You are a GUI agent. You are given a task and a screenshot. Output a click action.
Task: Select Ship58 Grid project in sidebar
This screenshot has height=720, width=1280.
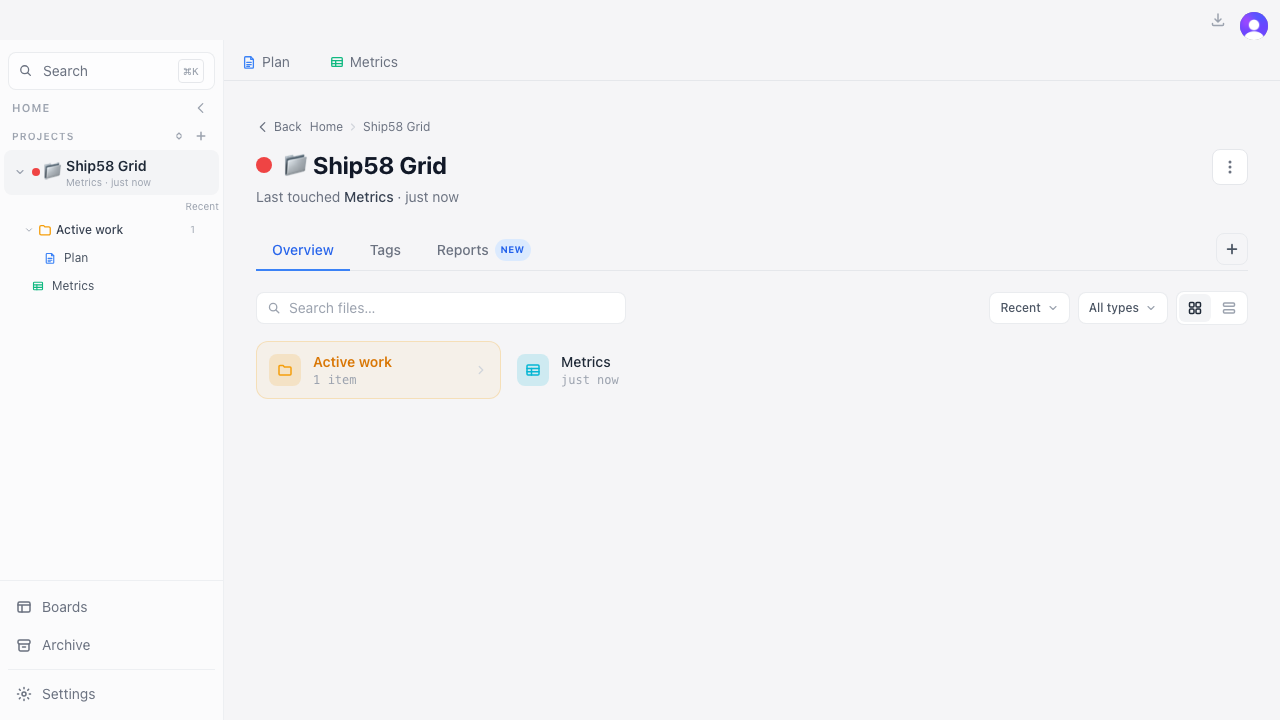pyautogui.click(x=111, y=172)
